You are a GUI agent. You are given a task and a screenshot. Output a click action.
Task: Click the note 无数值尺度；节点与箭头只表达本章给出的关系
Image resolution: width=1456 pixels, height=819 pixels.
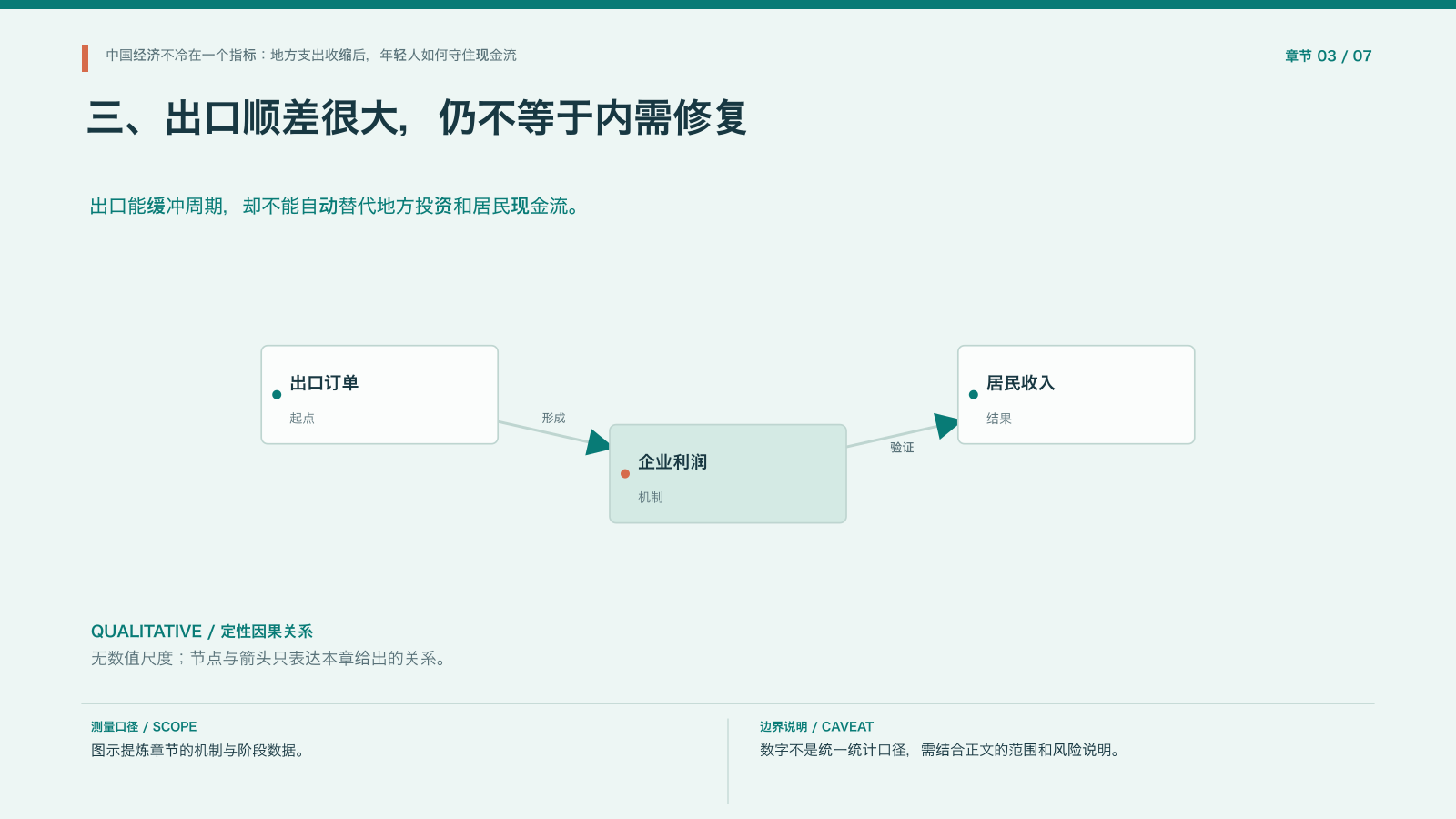pos(268,659)
